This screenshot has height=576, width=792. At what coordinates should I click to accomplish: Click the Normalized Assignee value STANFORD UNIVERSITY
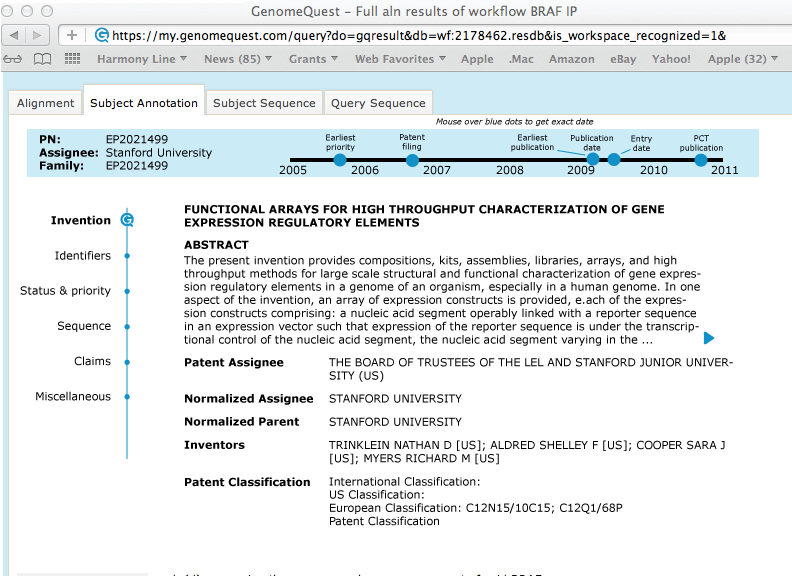pos(395,399)
